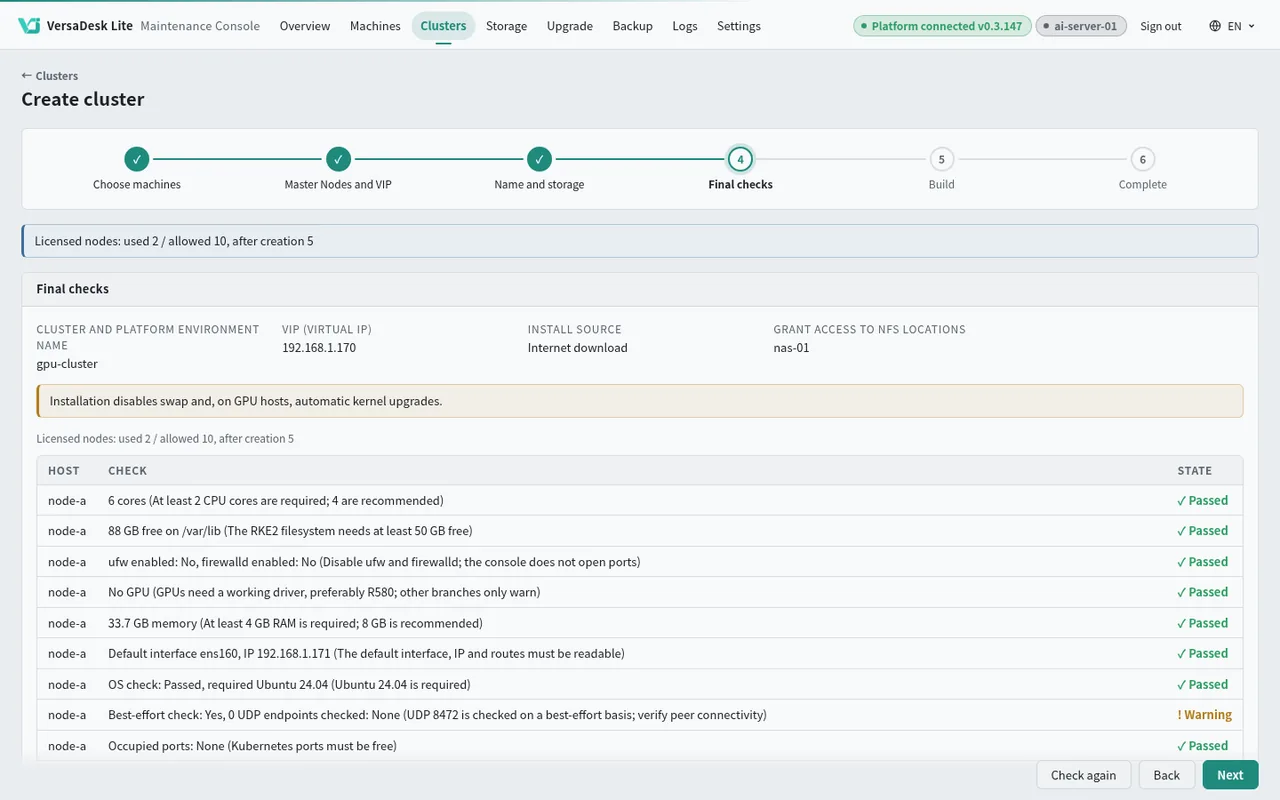
Task: Click the swap and kernel upgrades notice
Action: (640, 401)
